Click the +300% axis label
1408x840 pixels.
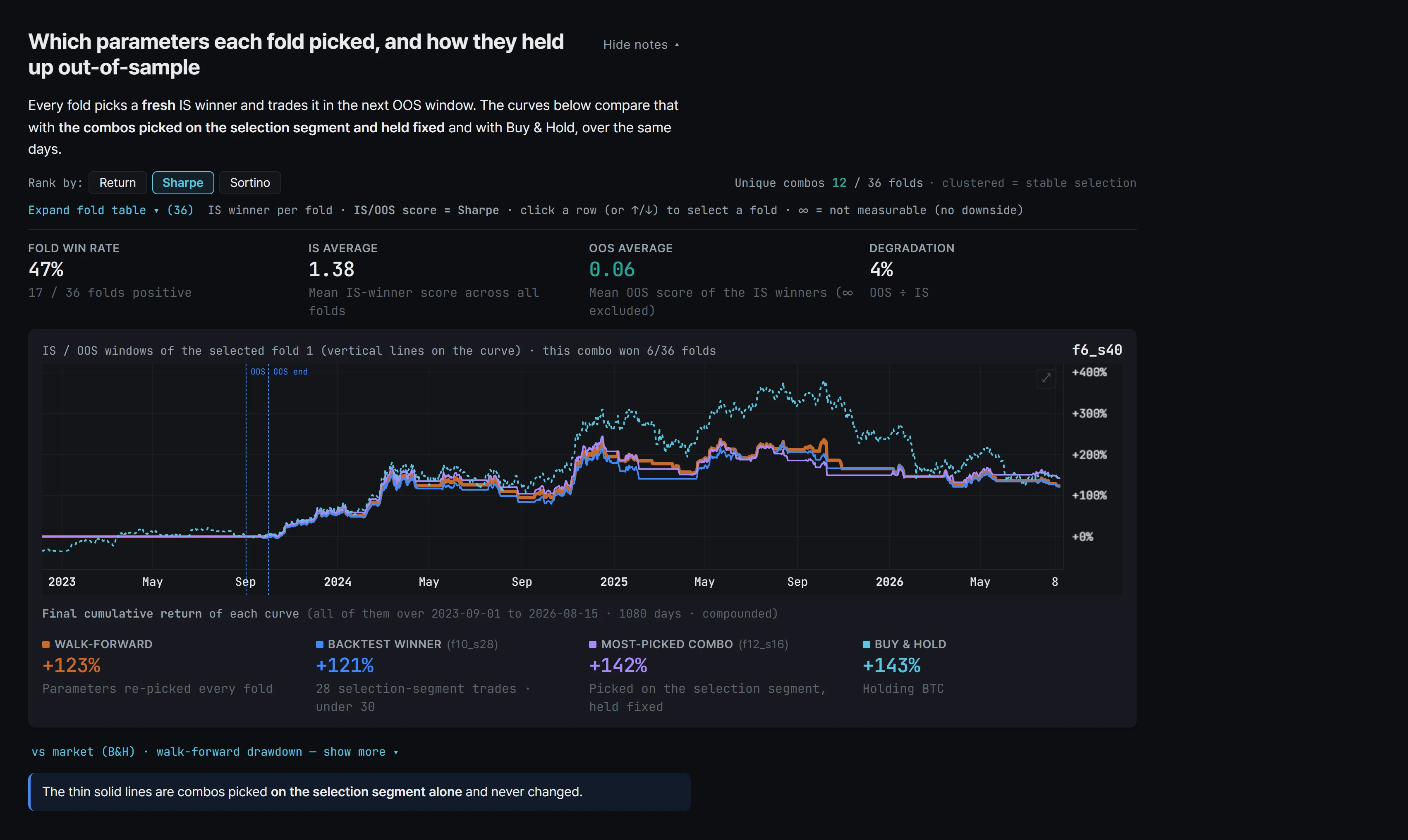[1089, 414]
